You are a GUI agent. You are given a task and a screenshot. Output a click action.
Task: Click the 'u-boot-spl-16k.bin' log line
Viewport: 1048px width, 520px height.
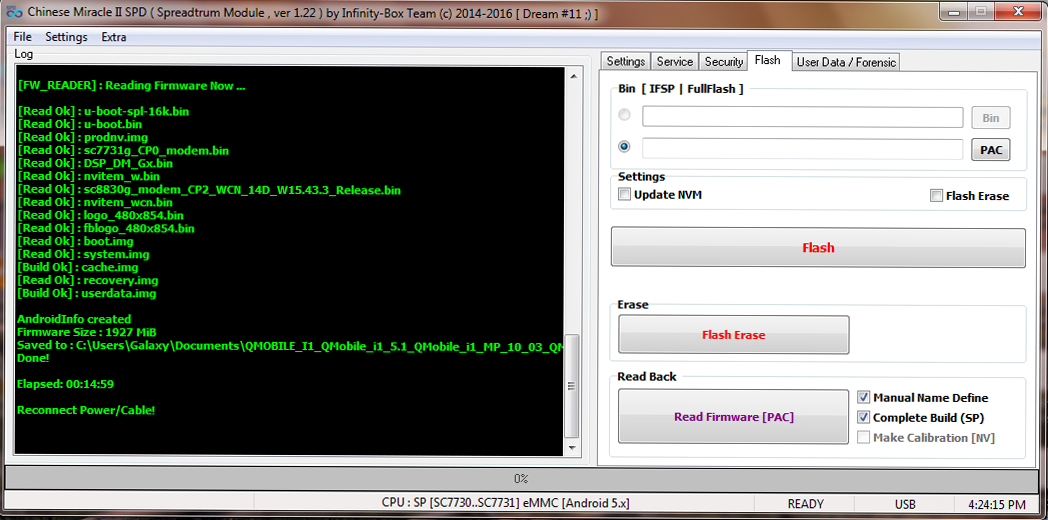point(103,112)
